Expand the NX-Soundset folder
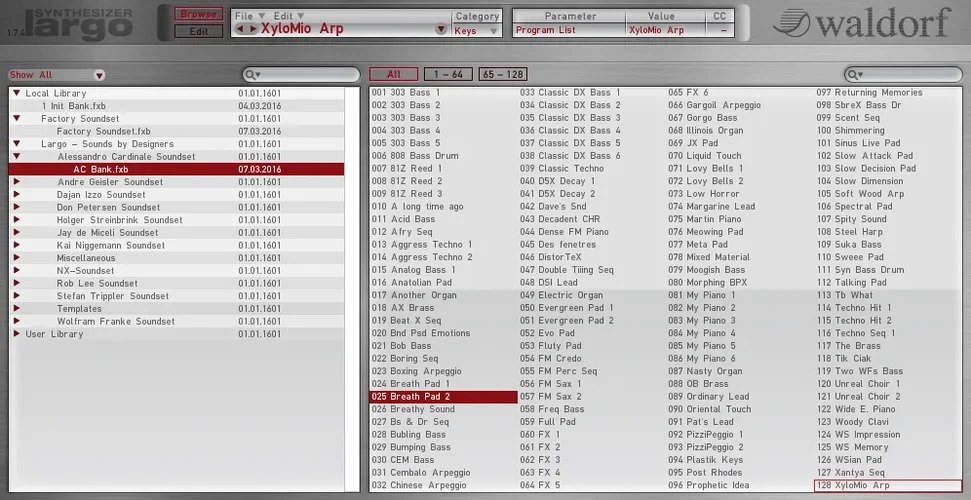The width and height of the screenshot is (971, 500). (x=17, y=270)
